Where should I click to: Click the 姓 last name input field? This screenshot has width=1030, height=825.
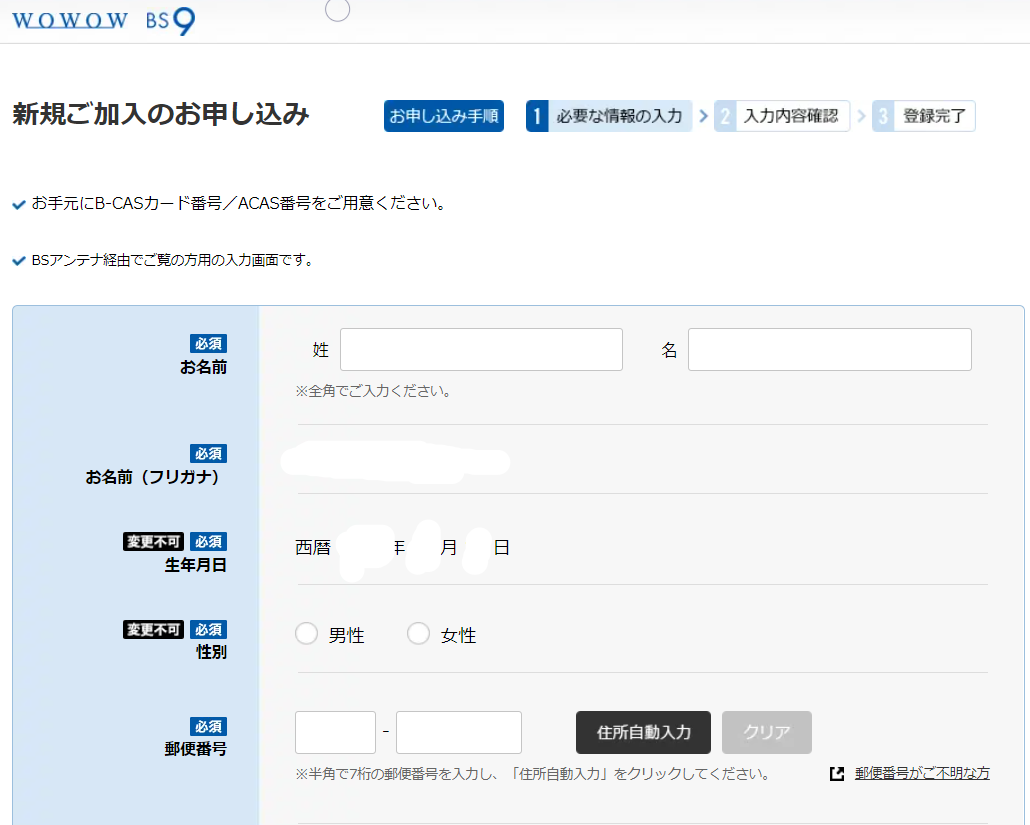[x=481, y=350]
